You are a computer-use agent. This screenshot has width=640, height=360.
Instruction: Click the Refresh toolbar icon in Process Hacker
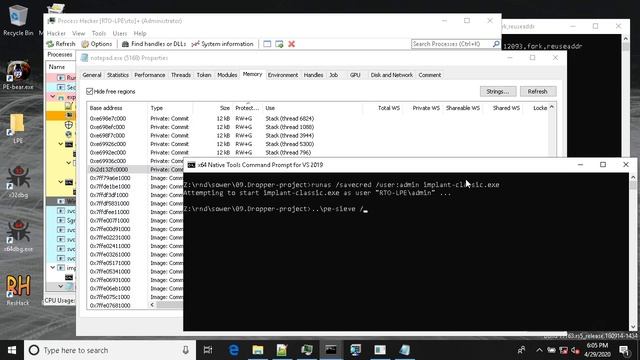[61, 44]
